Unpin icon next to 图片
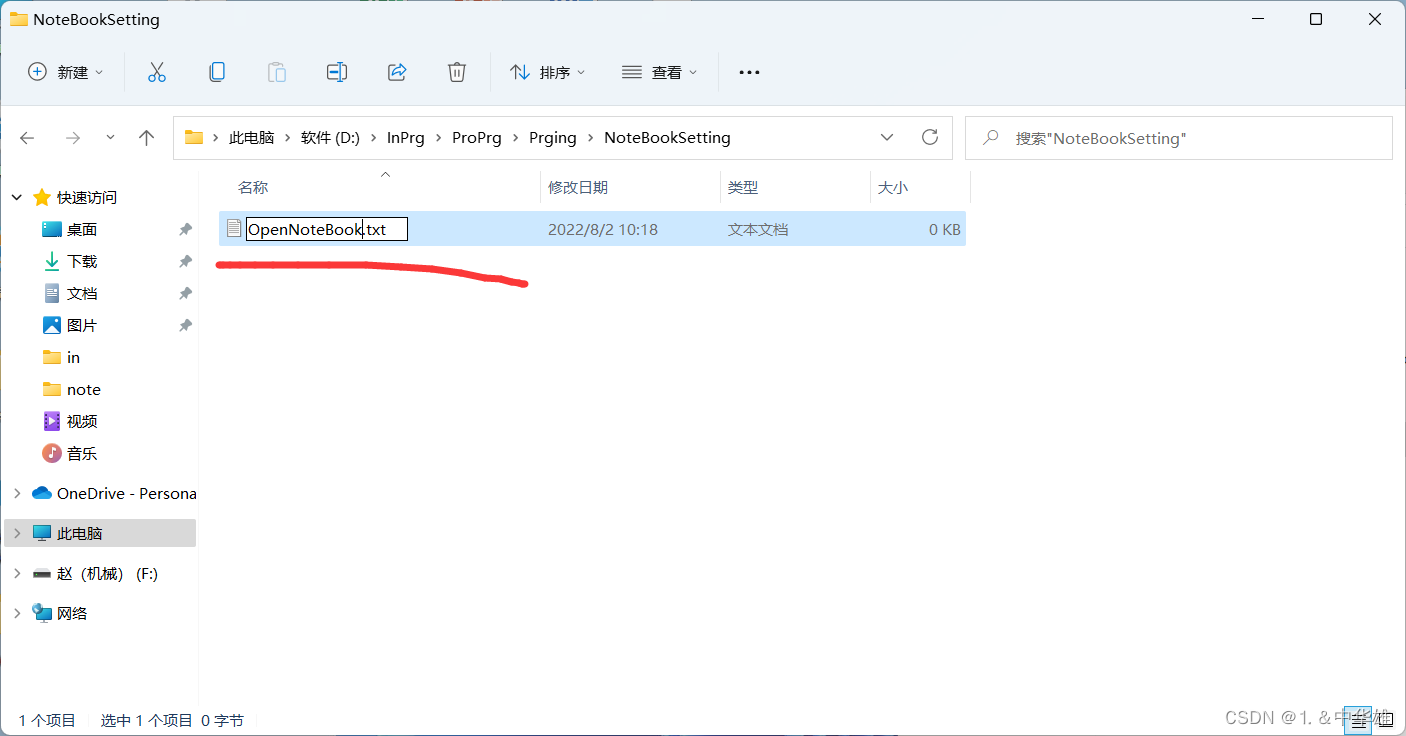Image resolution: width=1406 pixels, height=736 pixels. tap(185, 325)
